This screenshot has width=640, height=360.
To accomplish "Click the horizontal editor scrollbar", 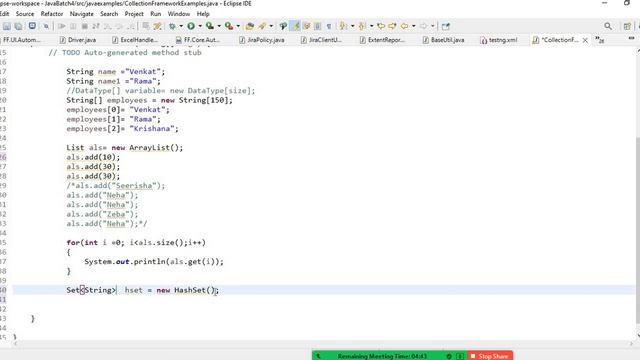I will 322,344.
